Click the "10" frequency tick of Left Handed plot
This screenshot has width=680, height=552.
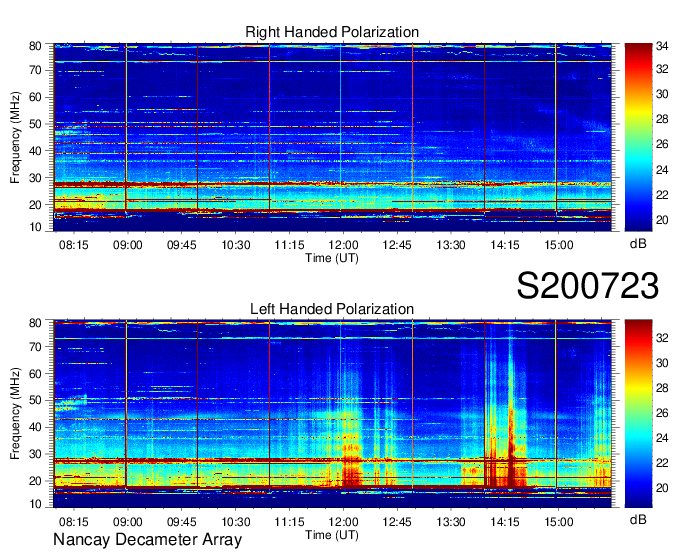[35, 504]
